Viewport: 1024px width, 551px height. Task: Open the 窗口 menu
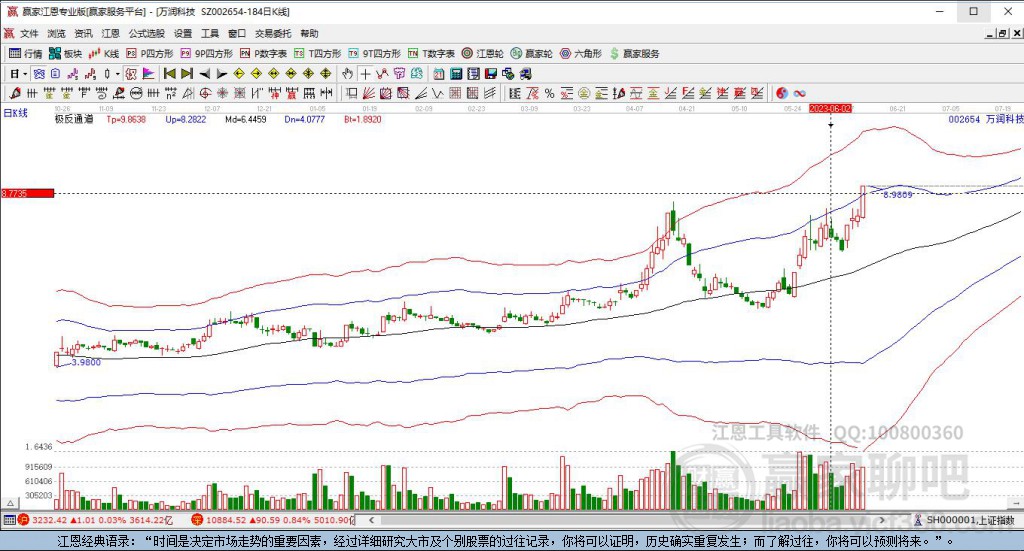pos(236,33)
